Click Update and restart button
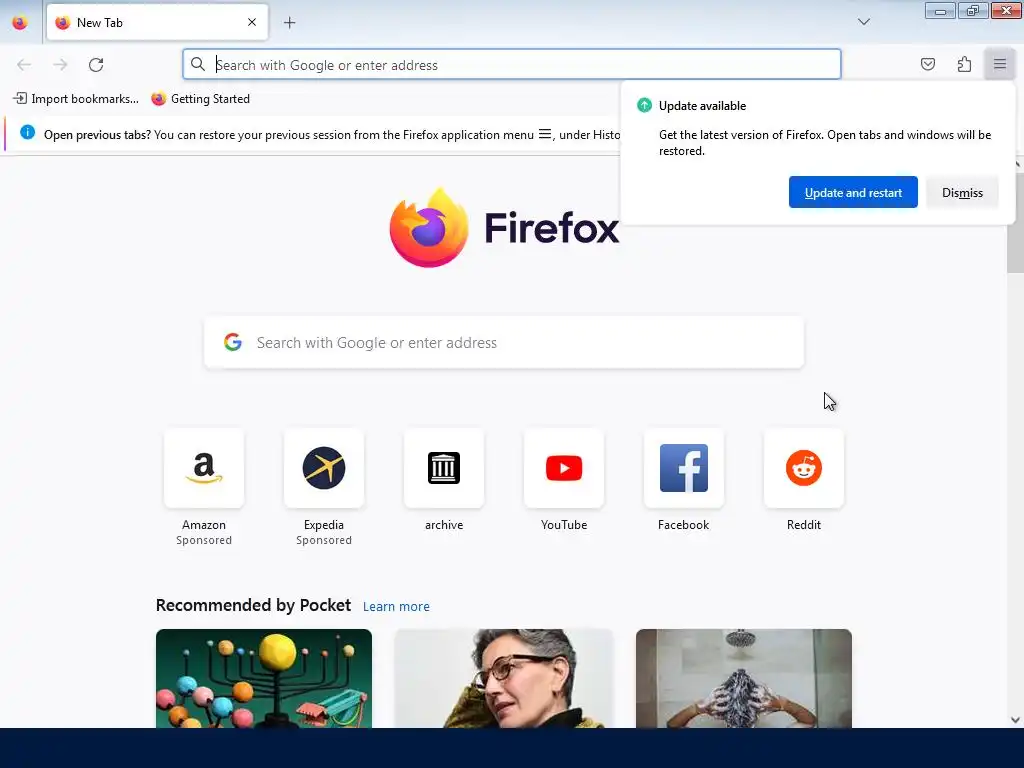The image size is (1024, 768). (x=853, y=192)
